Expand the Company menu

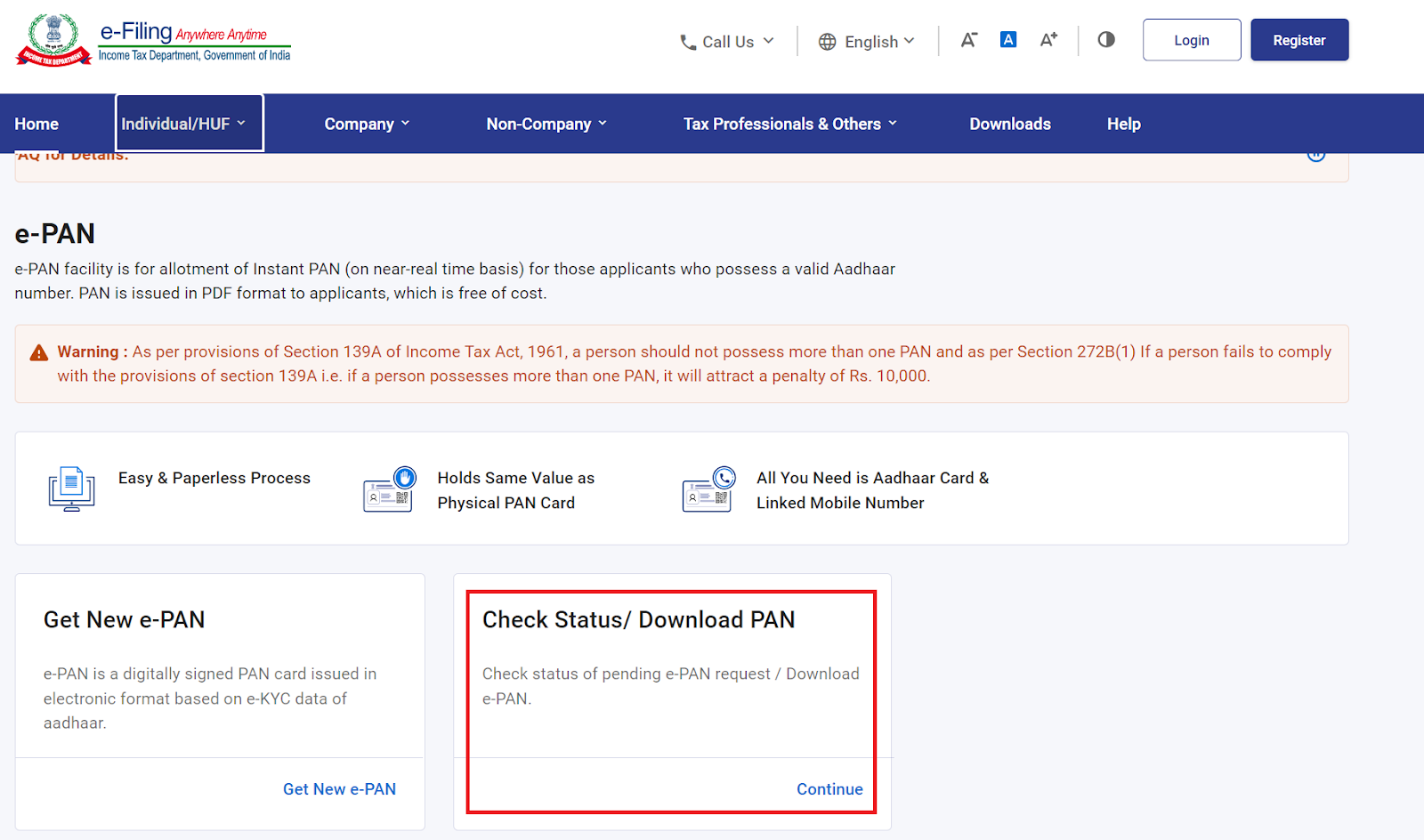click(367, 124)
